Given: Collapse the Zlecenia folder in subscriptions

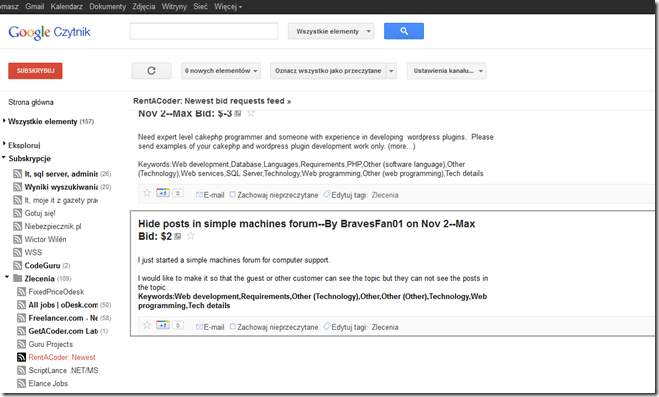Looking at the screenshot, I should [x=7, y=277].
